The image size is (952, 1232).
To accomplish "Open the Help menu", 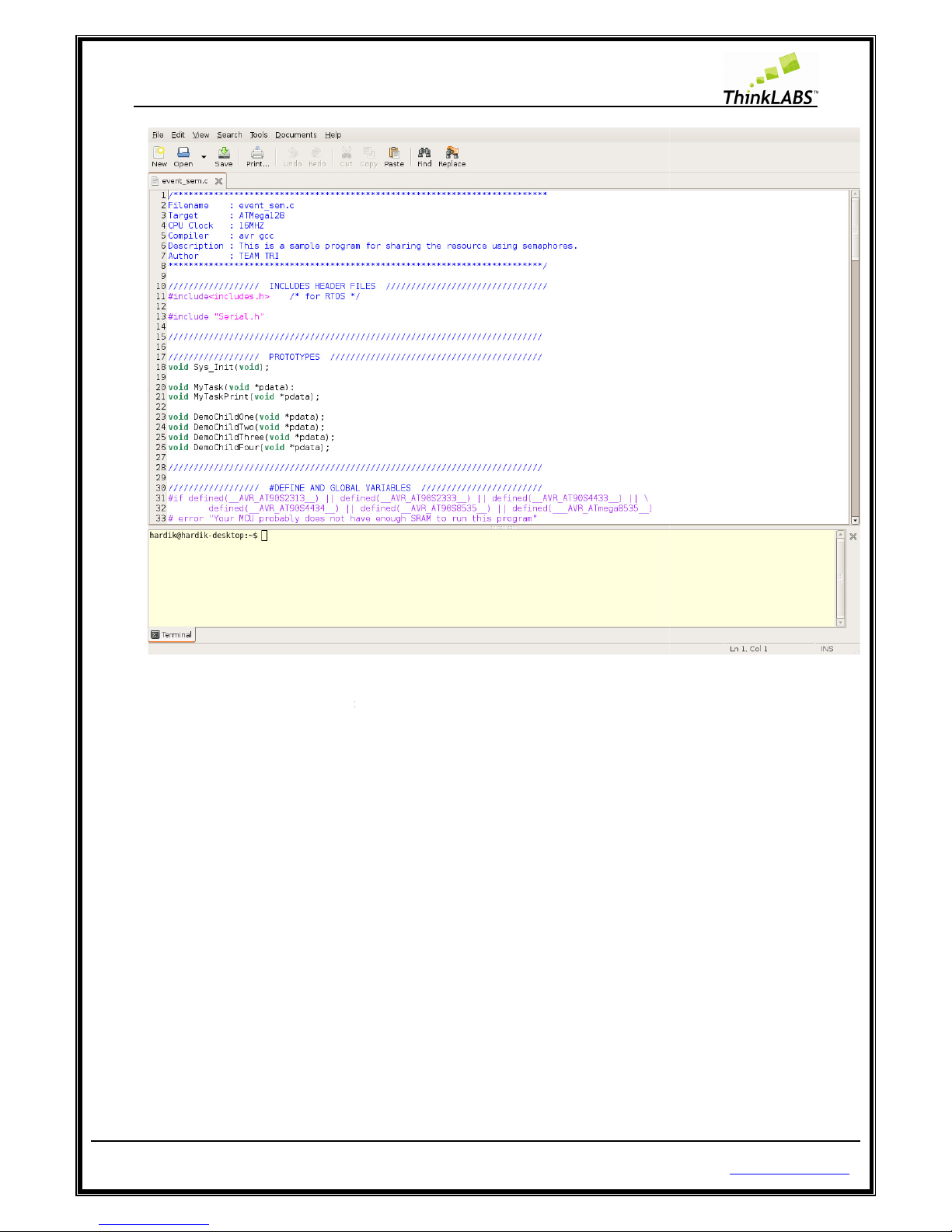I will tap(333, 135).
